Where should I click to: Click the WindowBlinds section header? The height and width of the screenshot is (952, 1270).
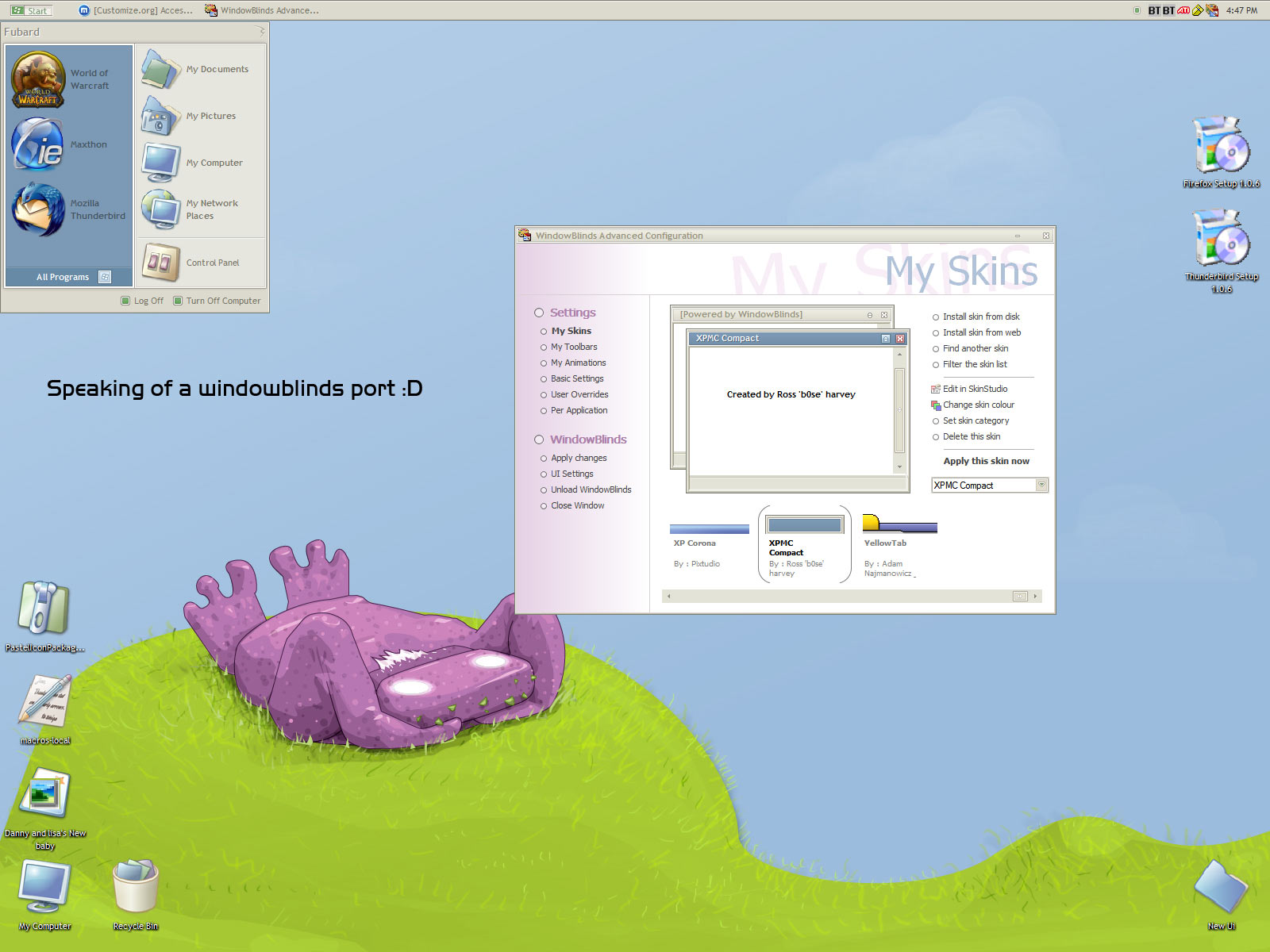(x=588, y=440)
